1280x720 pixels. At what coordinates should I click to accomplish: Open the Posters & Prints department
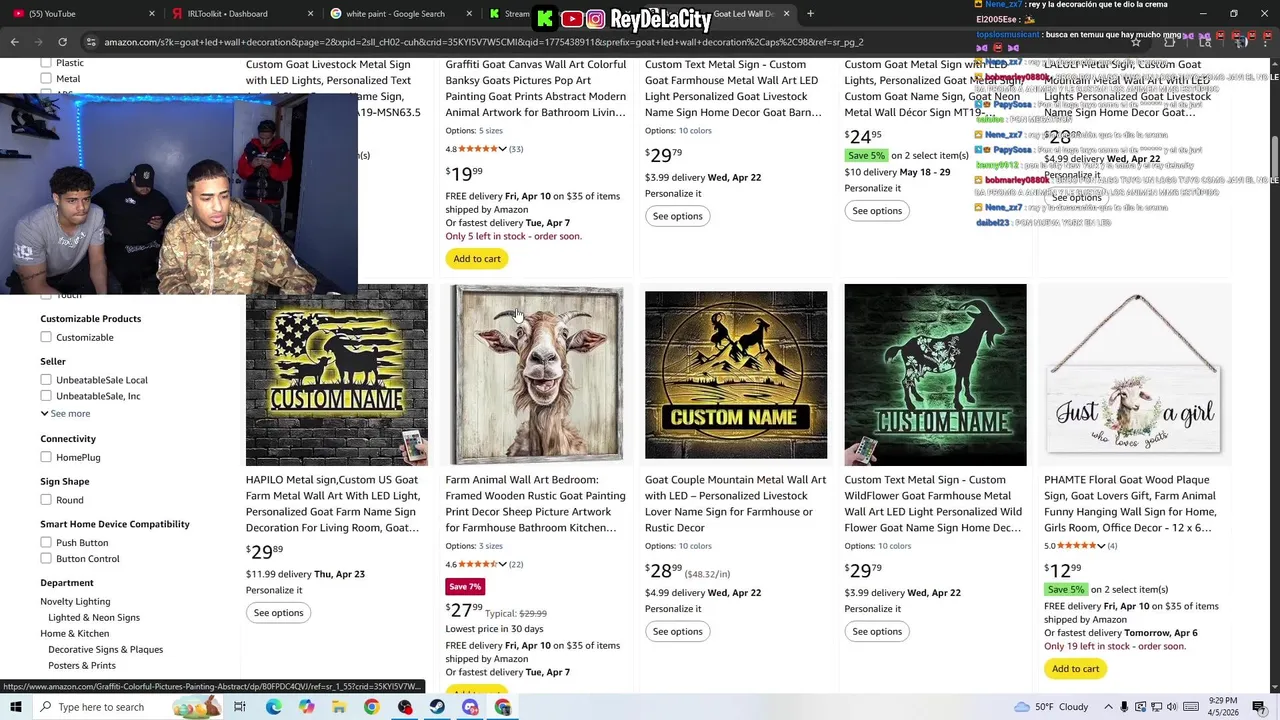tap(82, 666)
